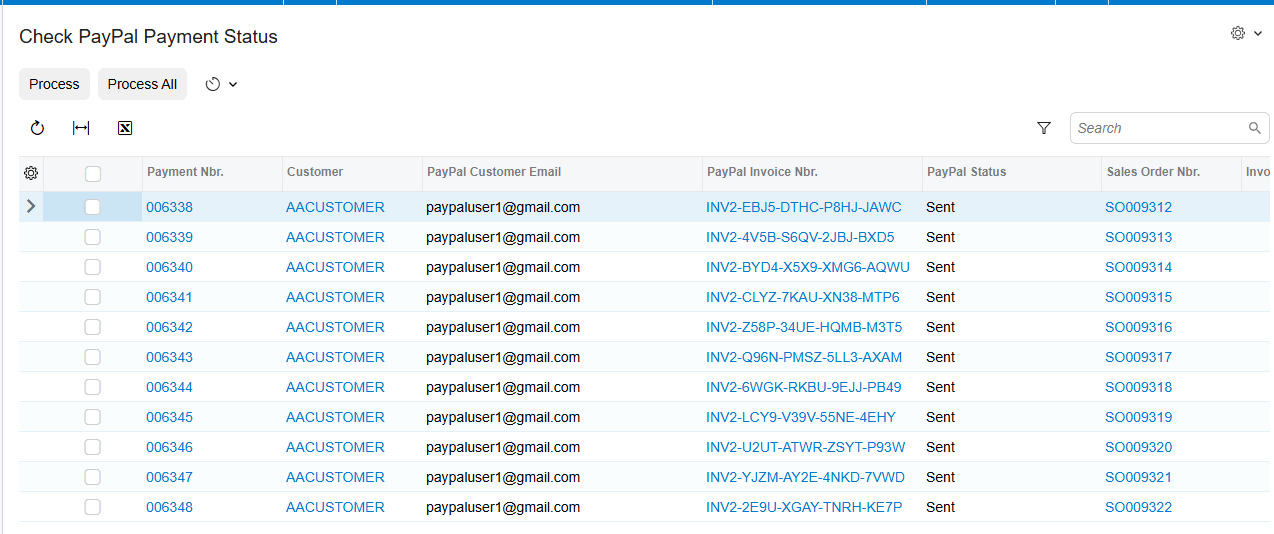Click the fit columns to width icon
The width and height of the screenshot is (1274, 534).
point(81,128)
